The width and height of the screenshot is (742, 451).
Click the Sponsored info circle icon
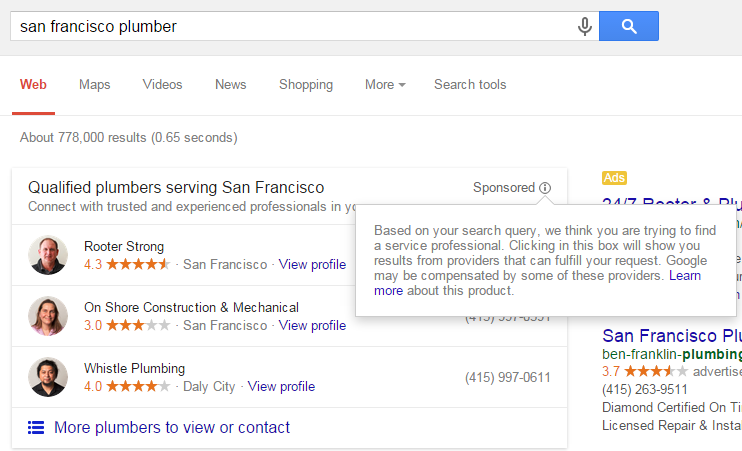(x=545, y=188)
